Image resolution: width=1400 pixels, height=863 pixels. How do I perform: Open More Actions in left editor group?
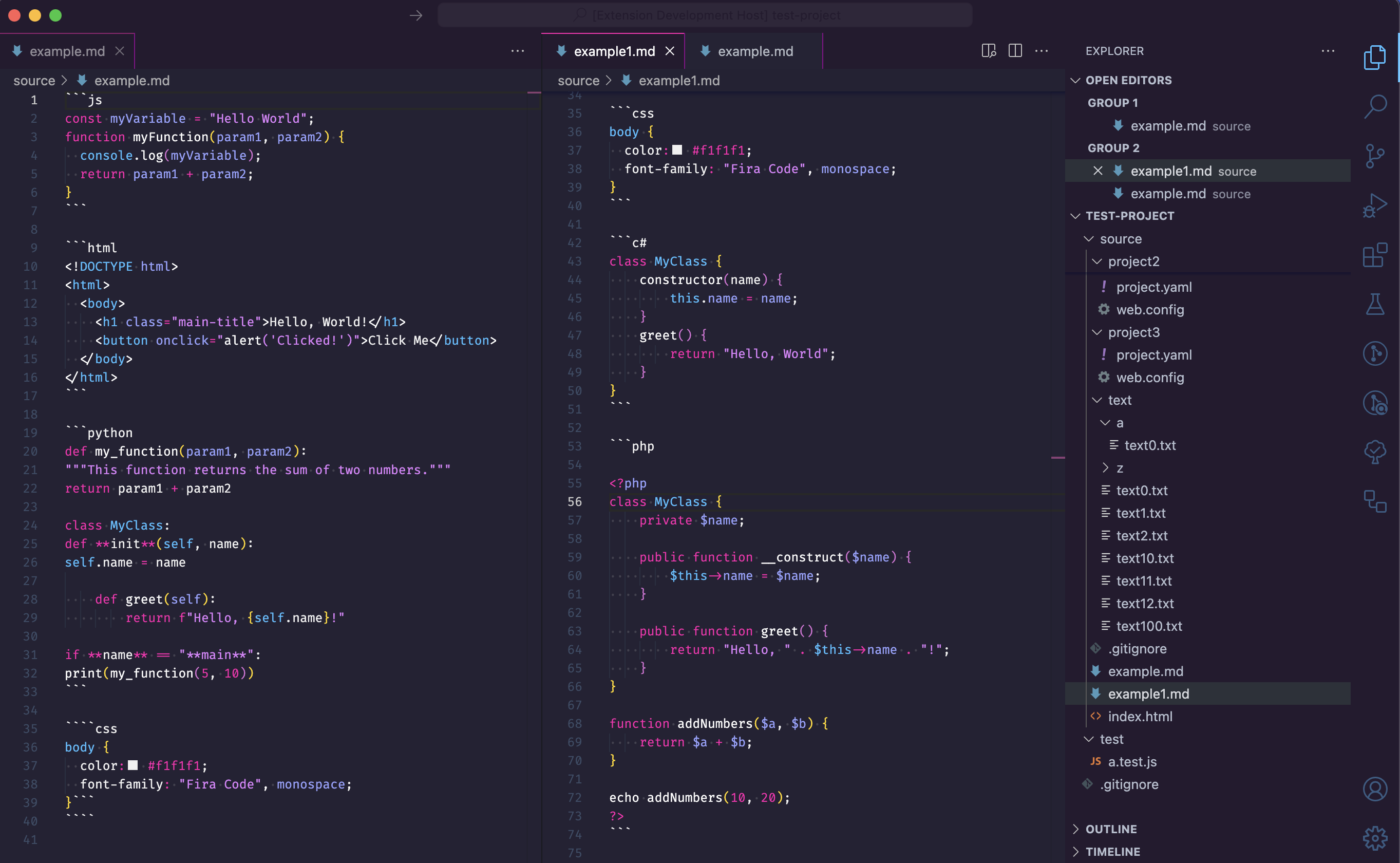[518, 51]
